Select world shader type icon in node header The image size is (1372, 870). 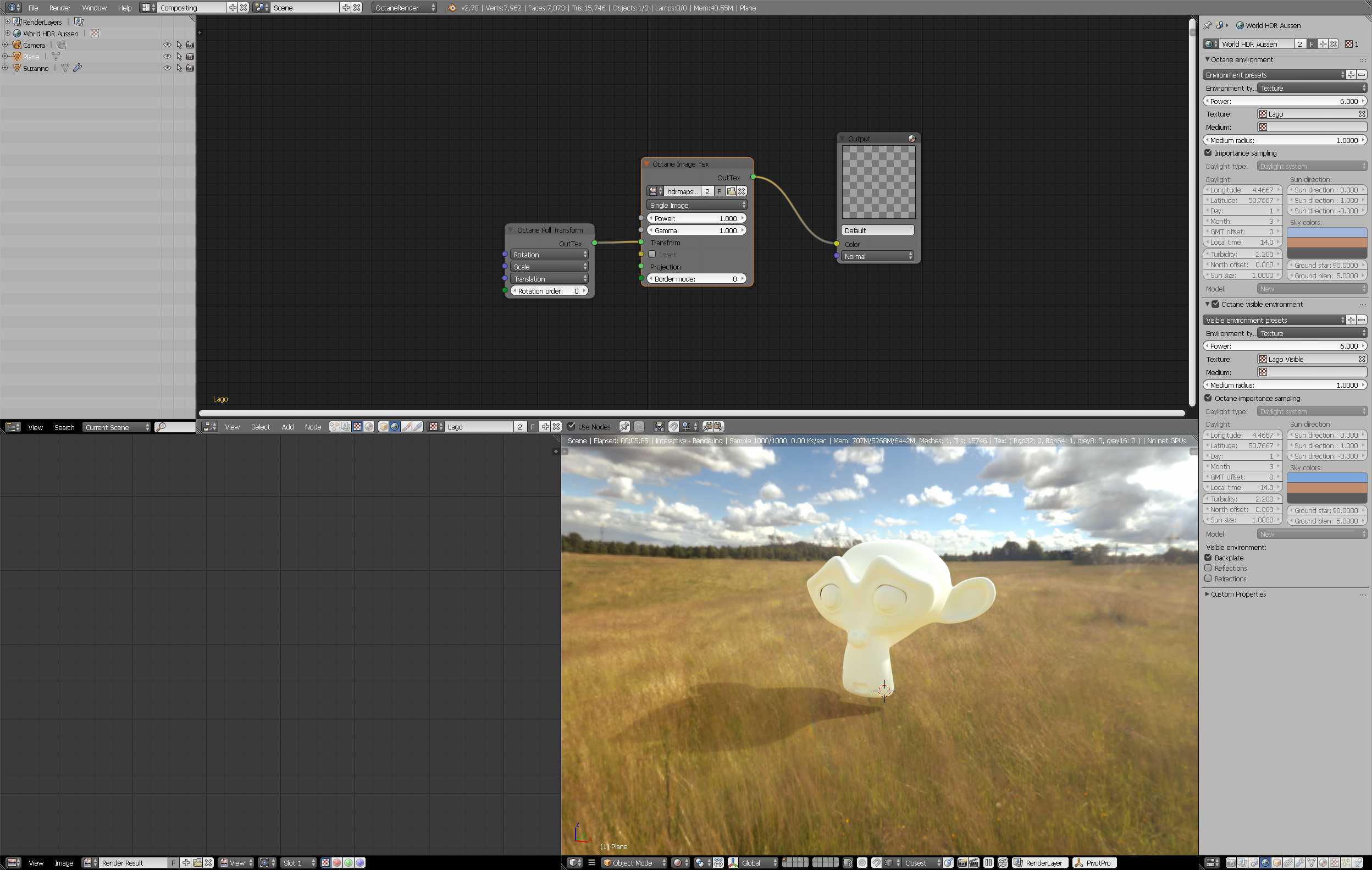[395, 426]
